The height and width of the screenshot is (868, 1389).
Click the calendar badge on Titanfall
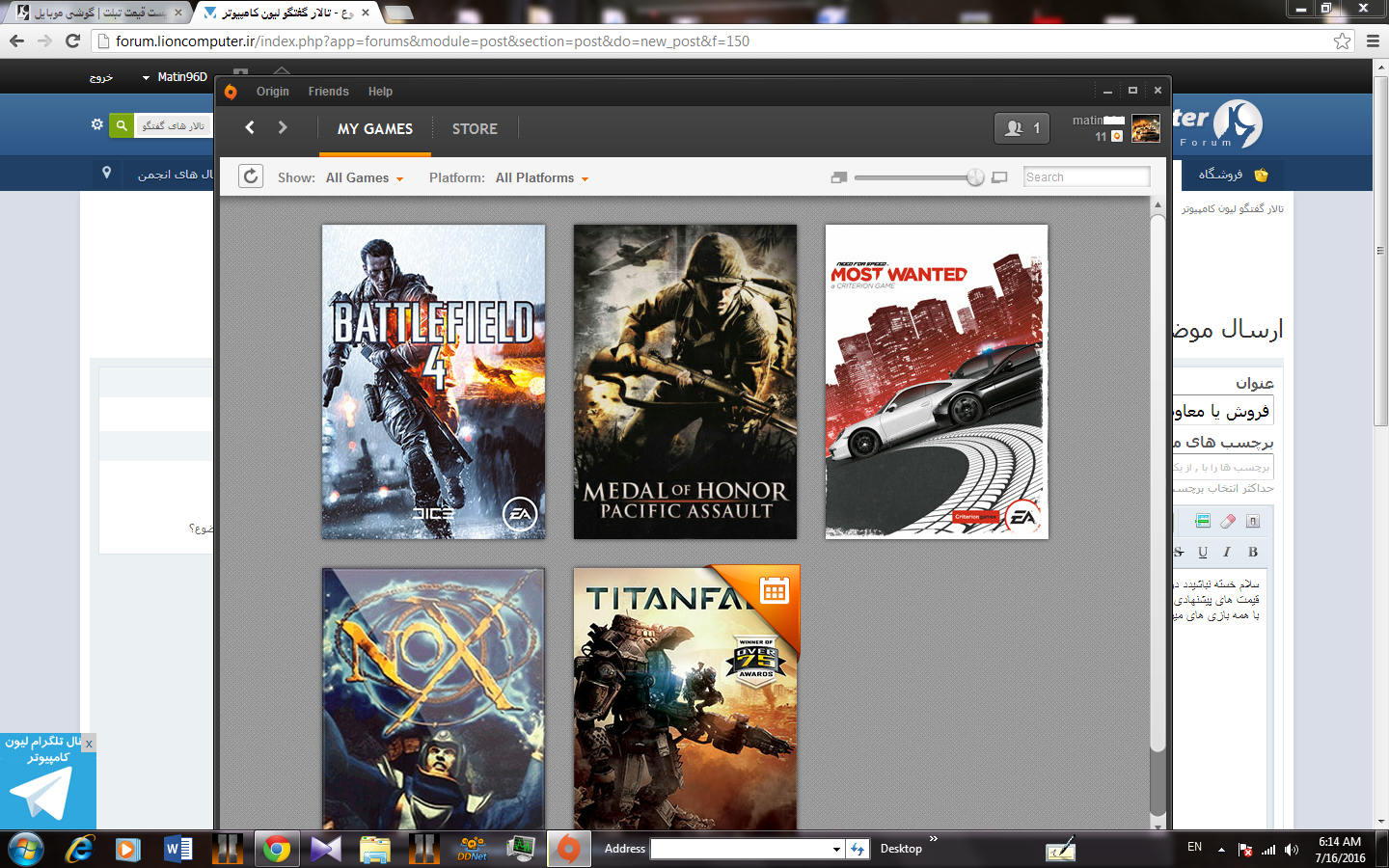coord(774,590)
